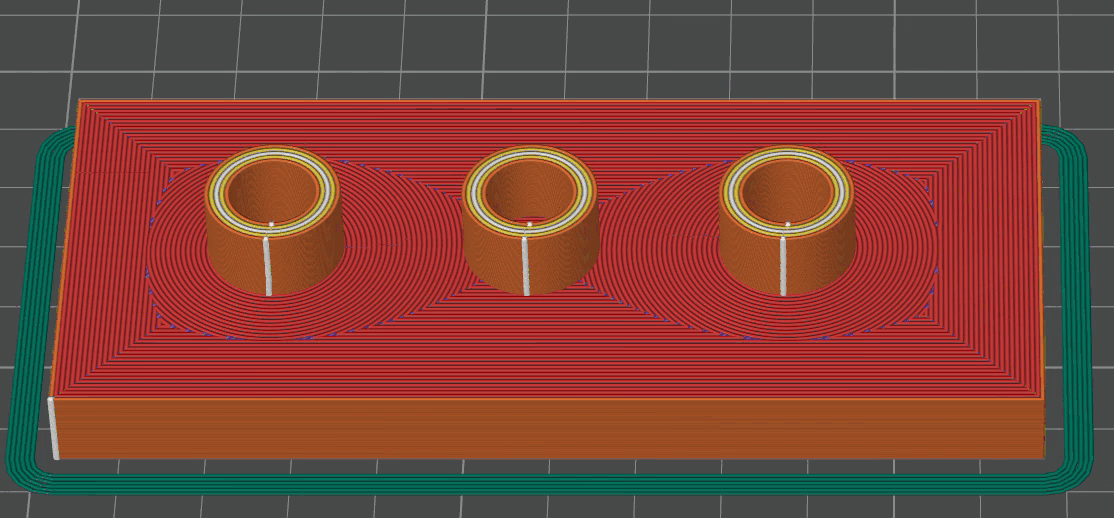
Task: Select the middle cylinder on the model
Action: tap(530, 221)
